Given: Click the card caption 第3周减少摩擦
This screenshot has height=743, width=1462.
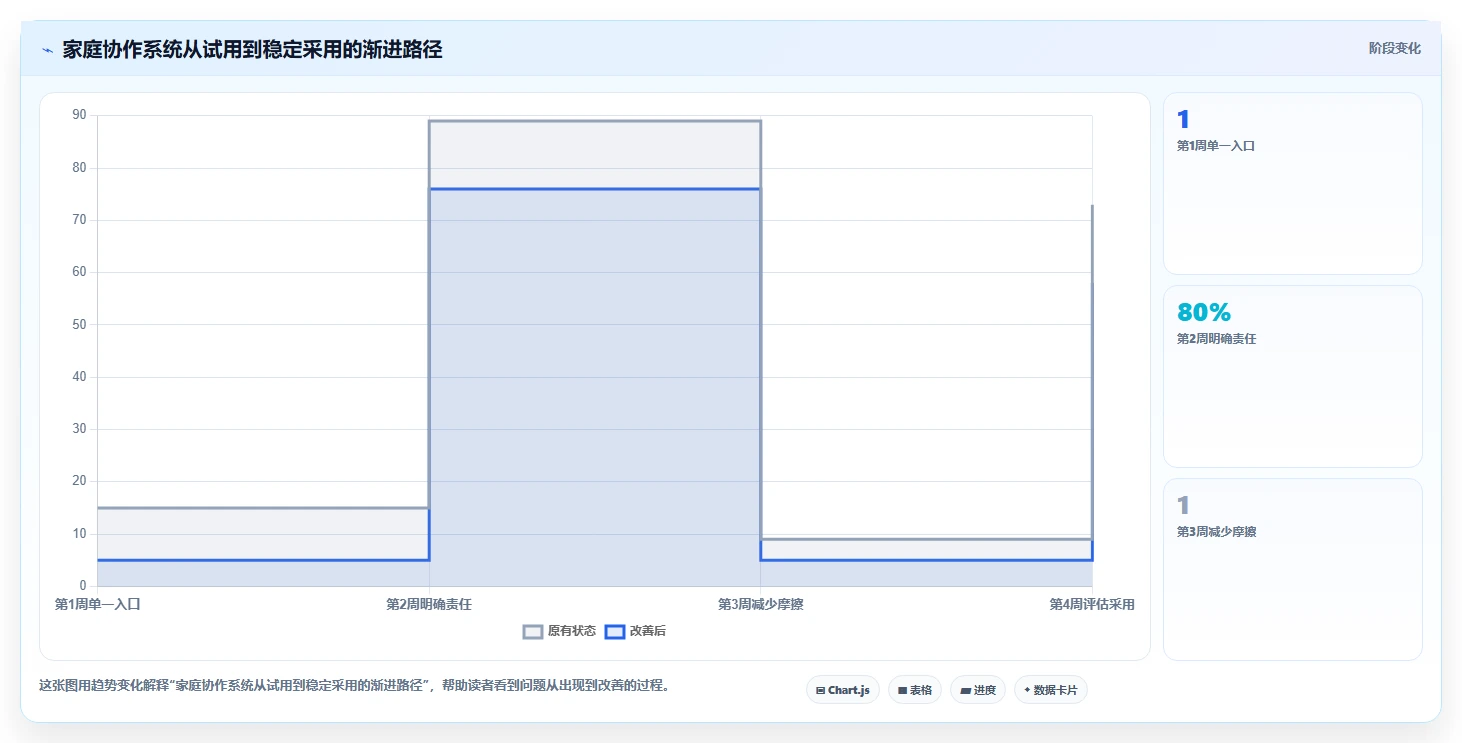Looking at the screenshot, I should click(1216, 532).
